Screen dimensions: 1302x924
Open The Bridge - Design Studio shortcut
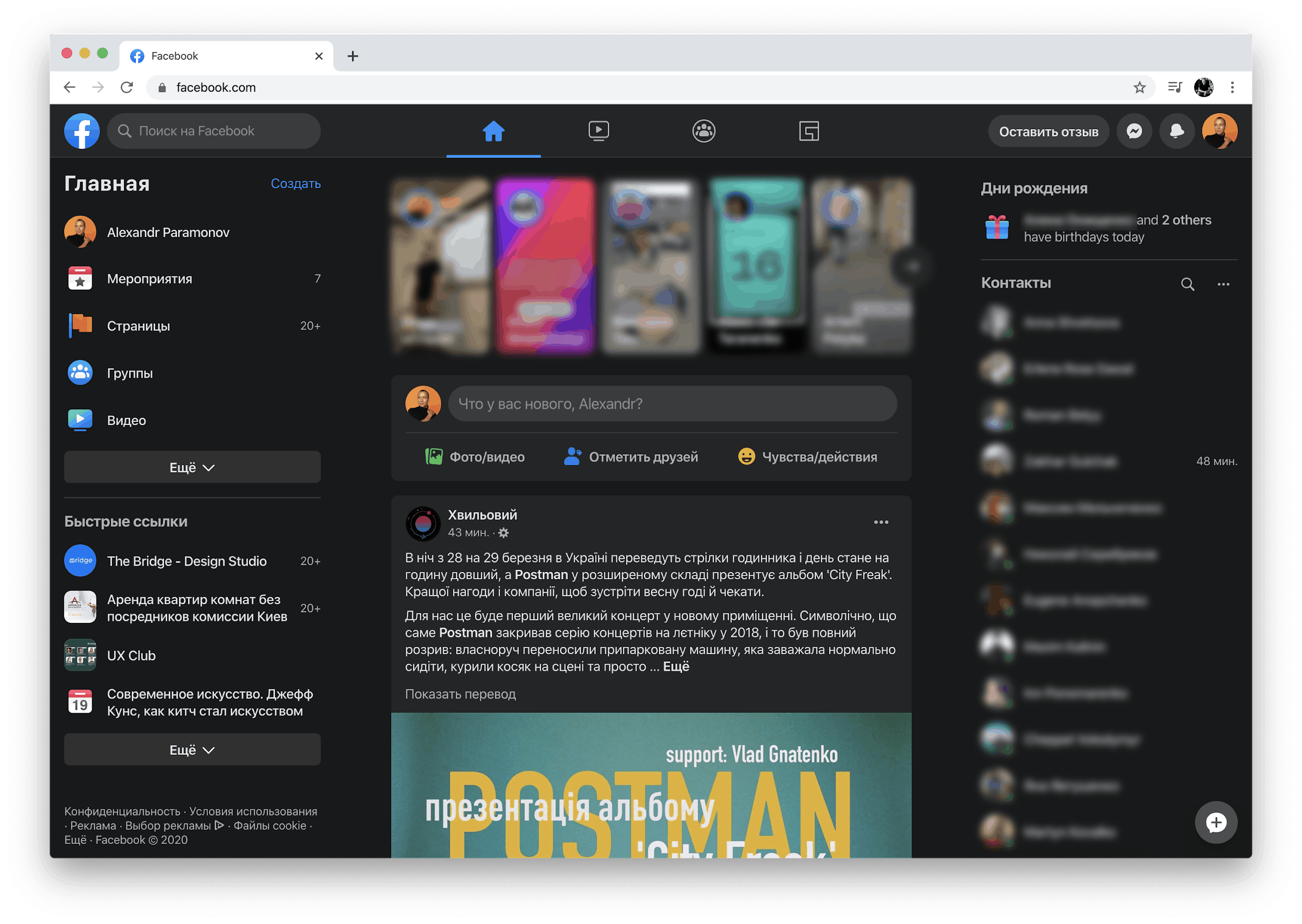pyautogui.click(x=192, y=561)
